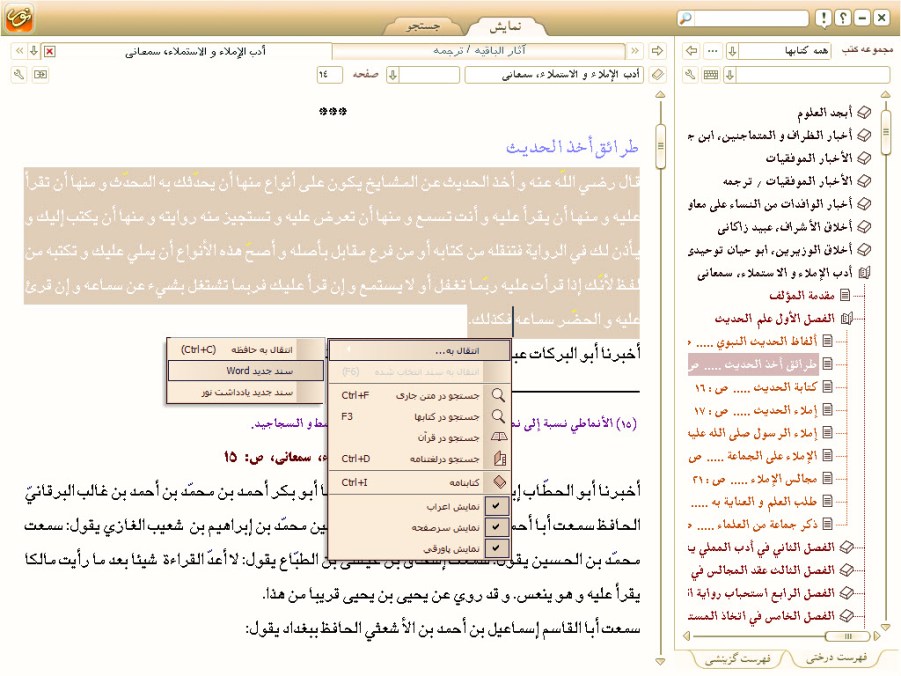
Task: Click the question mark help button
Action: click(x=842, y=18)
